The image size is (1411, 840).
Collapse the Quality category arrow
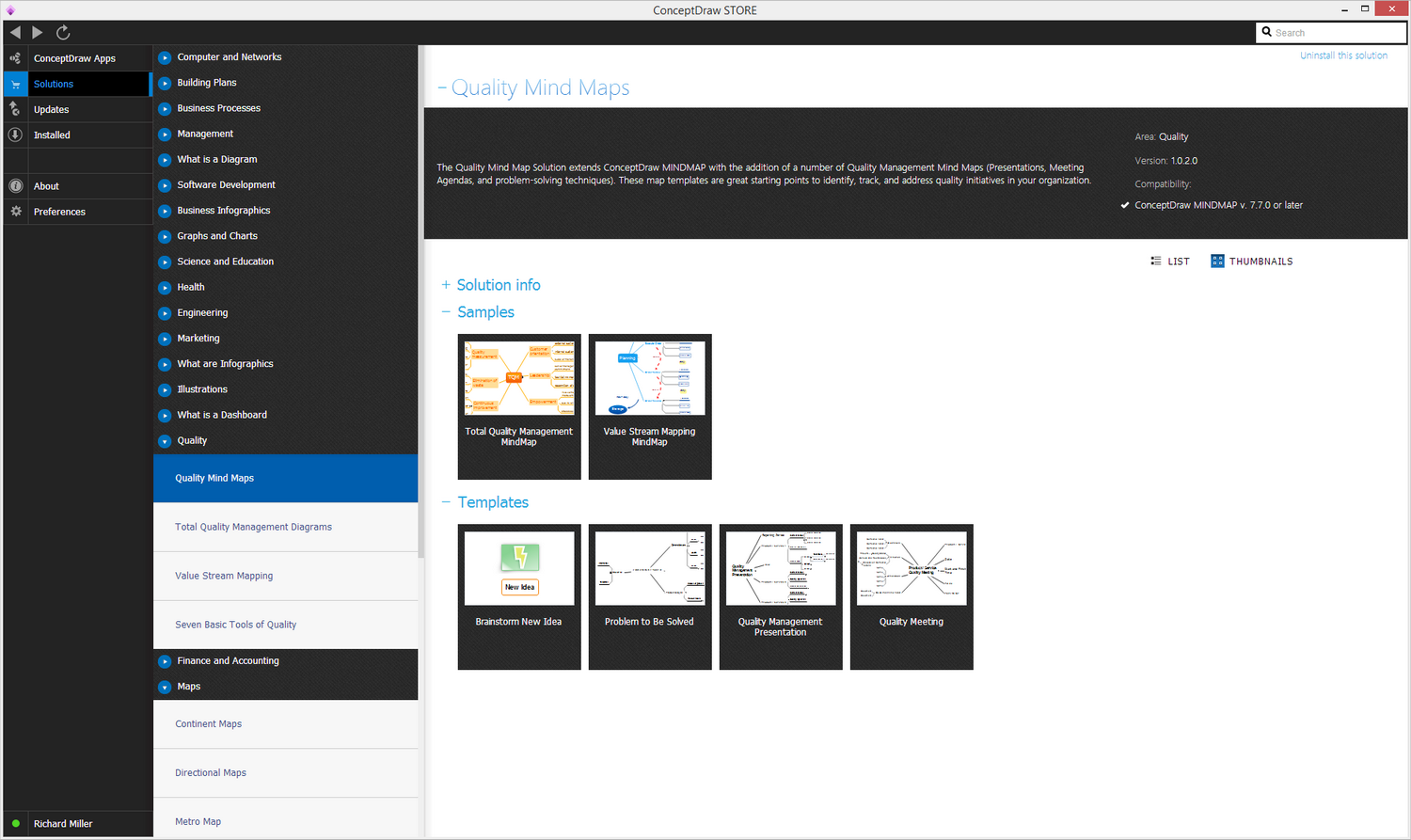(165, 441)
